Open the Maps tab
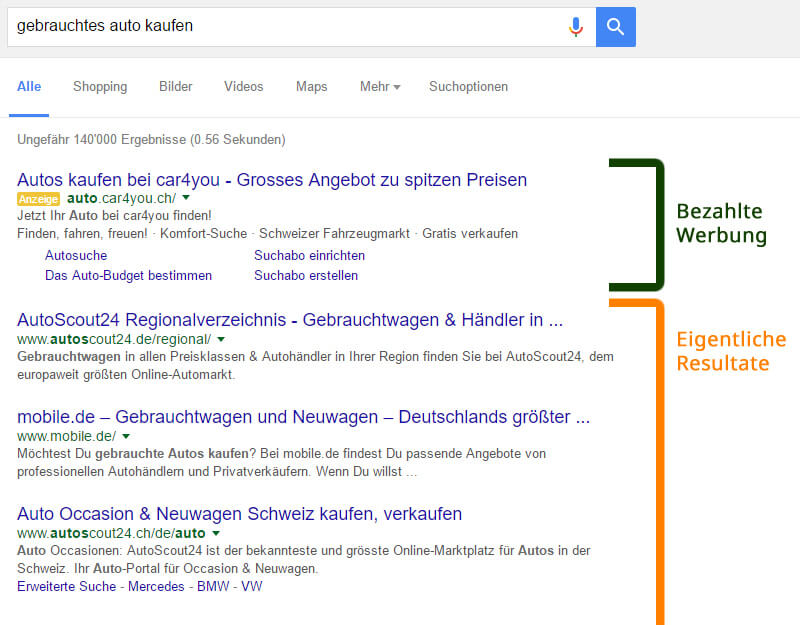Image resolution: width=800 pixels, height=625 pixels. pyautogui.click(x=312, y=87)
